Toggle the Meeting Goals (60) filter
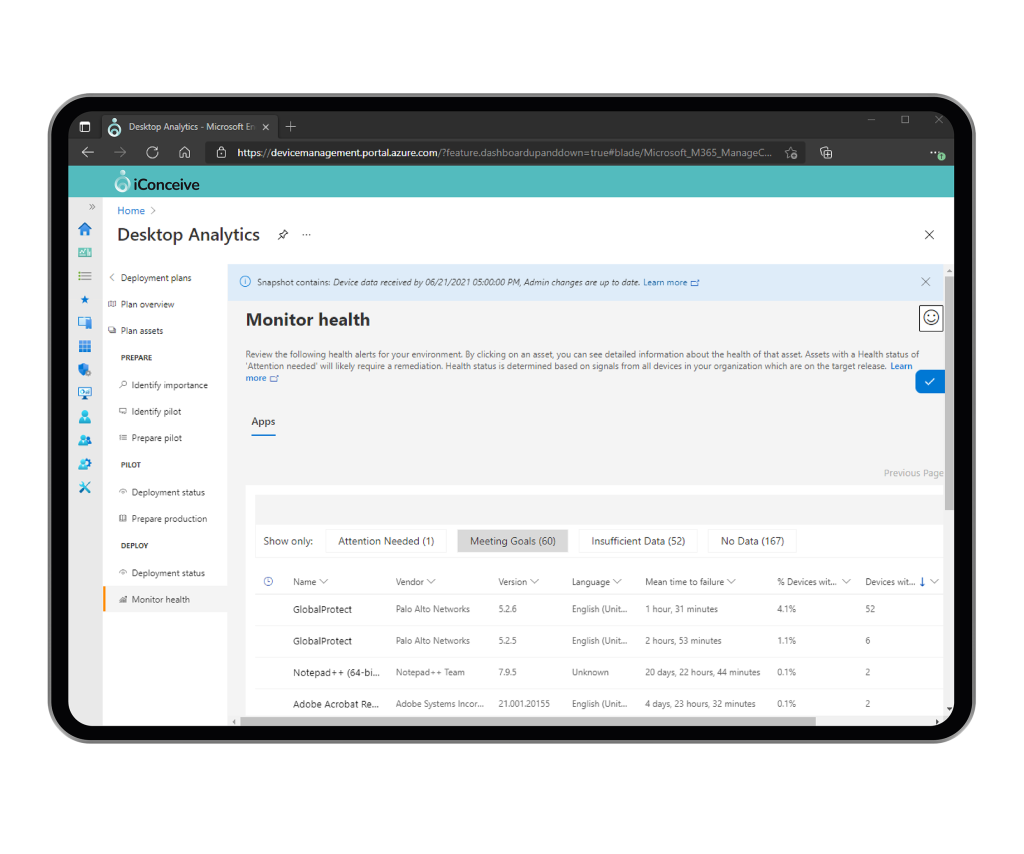Screen dimensions: 1024x854 [x=513, y=541]
